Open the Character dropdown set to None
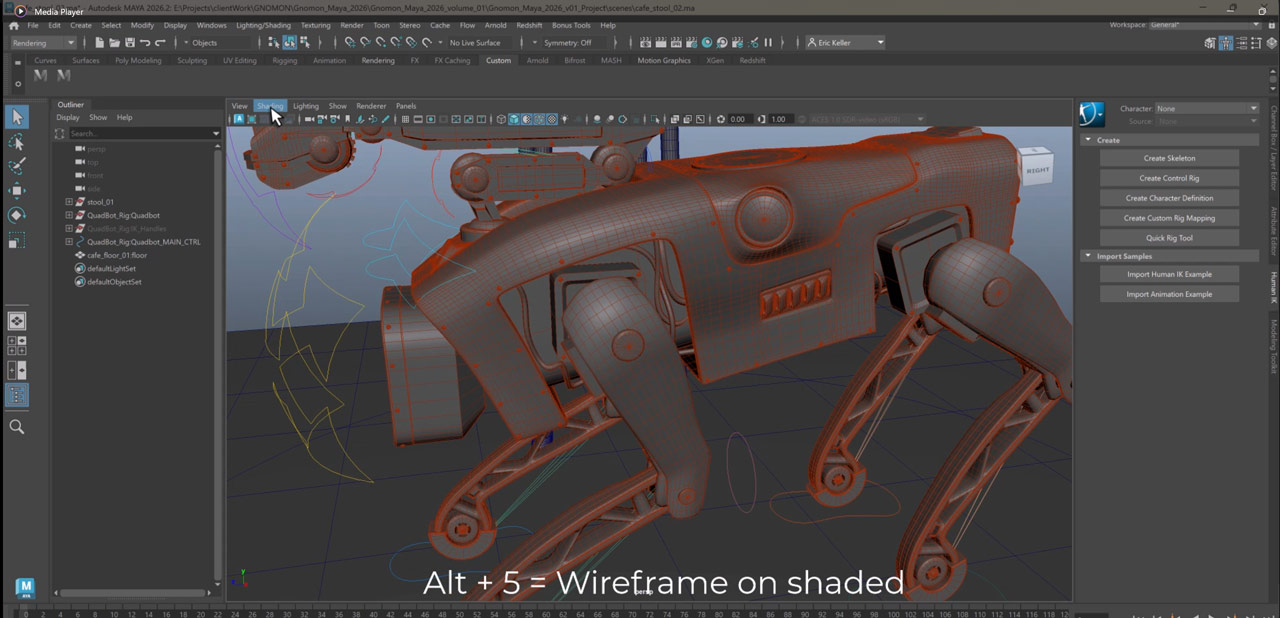 coord(1206,108)
